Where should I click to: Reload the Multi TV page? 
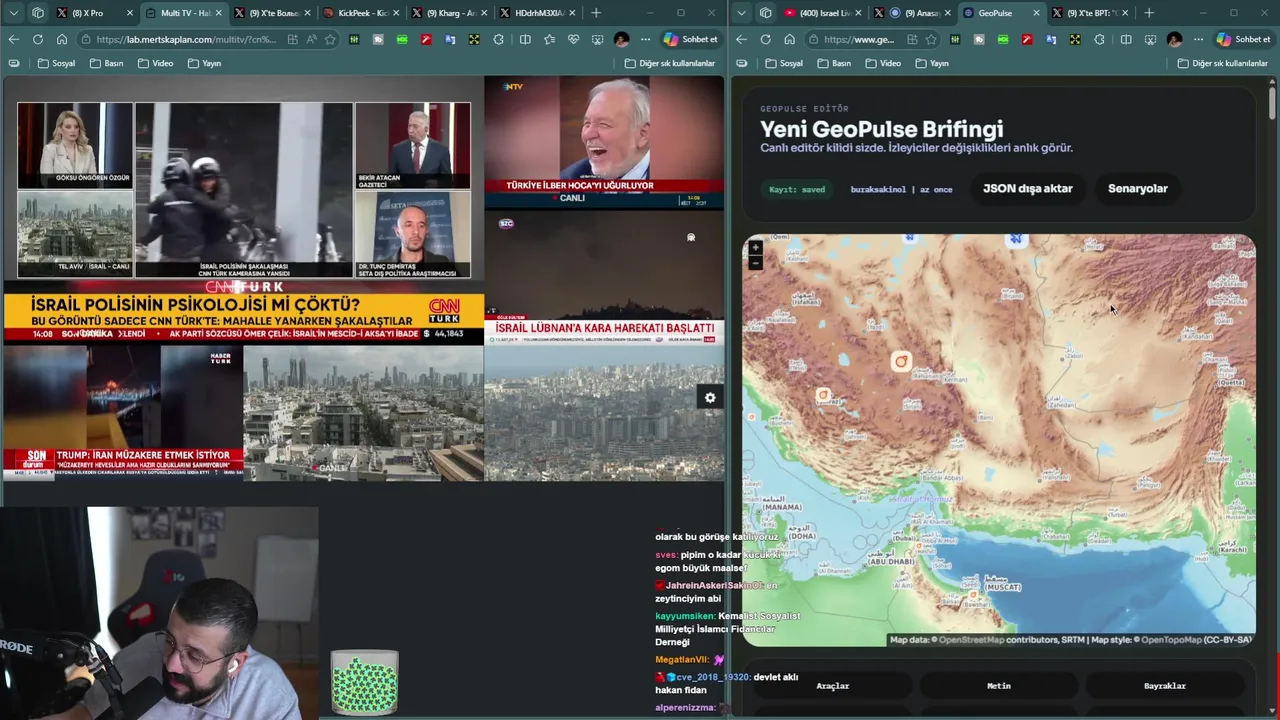pos(37,39)
